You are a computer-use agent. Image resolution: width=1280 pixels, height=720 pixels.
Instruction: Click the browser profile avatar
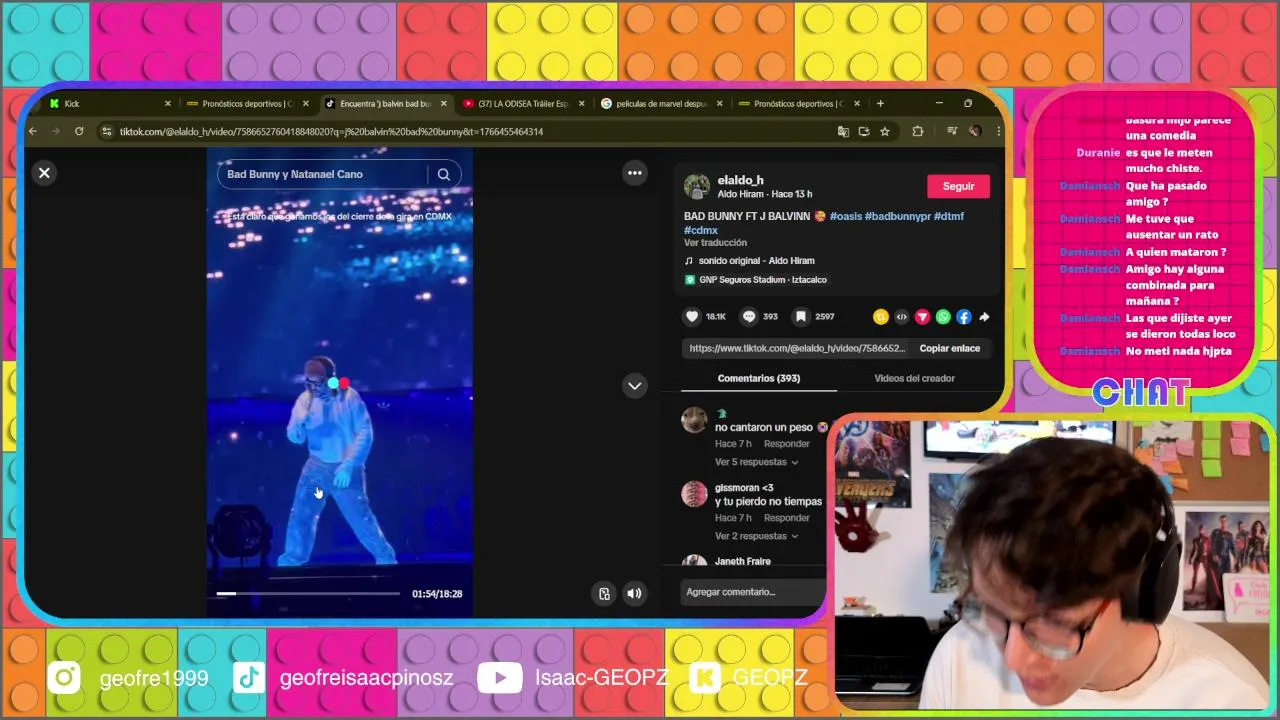[975, 131]
